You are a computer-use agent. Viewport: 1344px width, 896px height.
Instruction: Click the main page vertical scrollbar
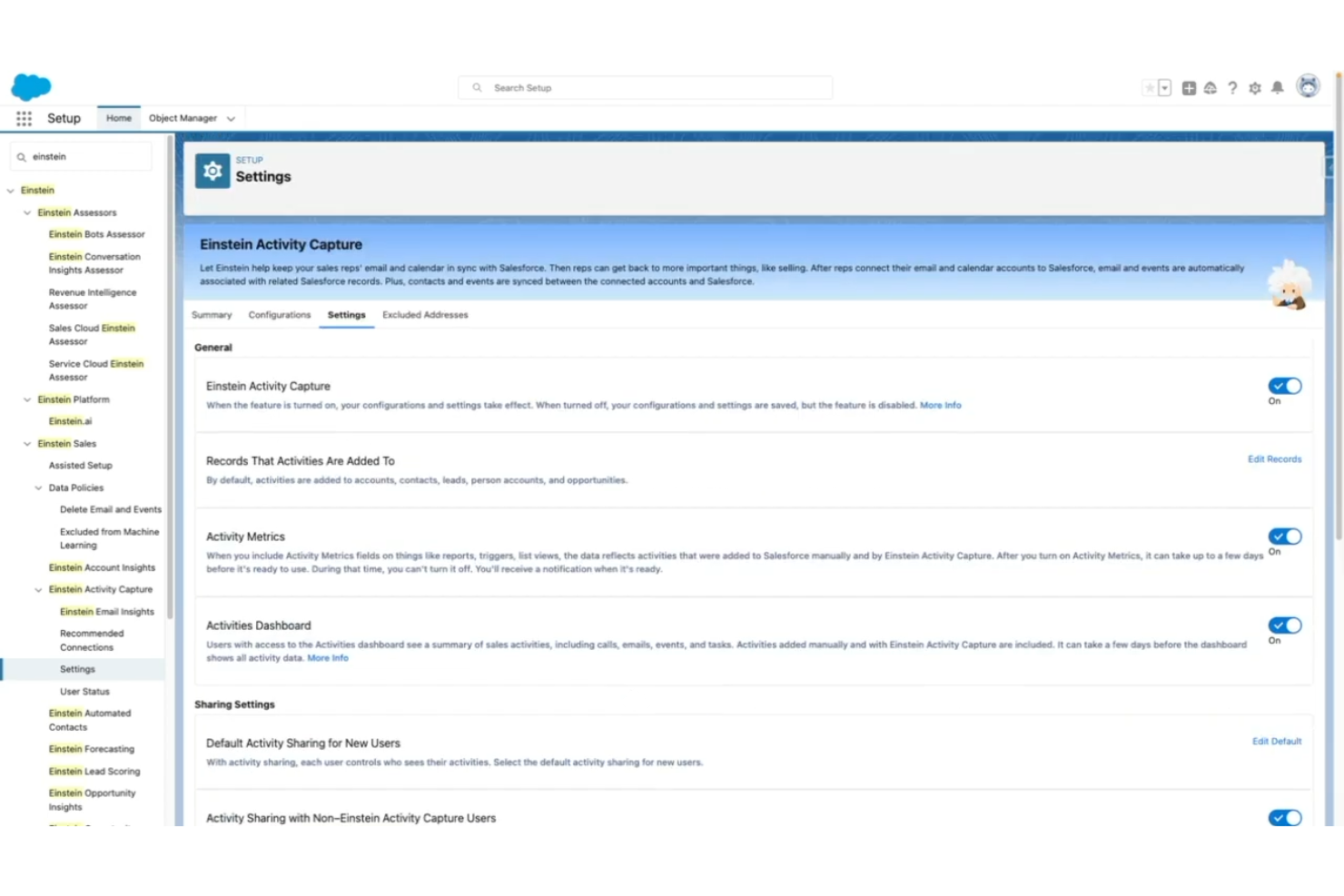pyautogui.click(x=1339, y=309)
